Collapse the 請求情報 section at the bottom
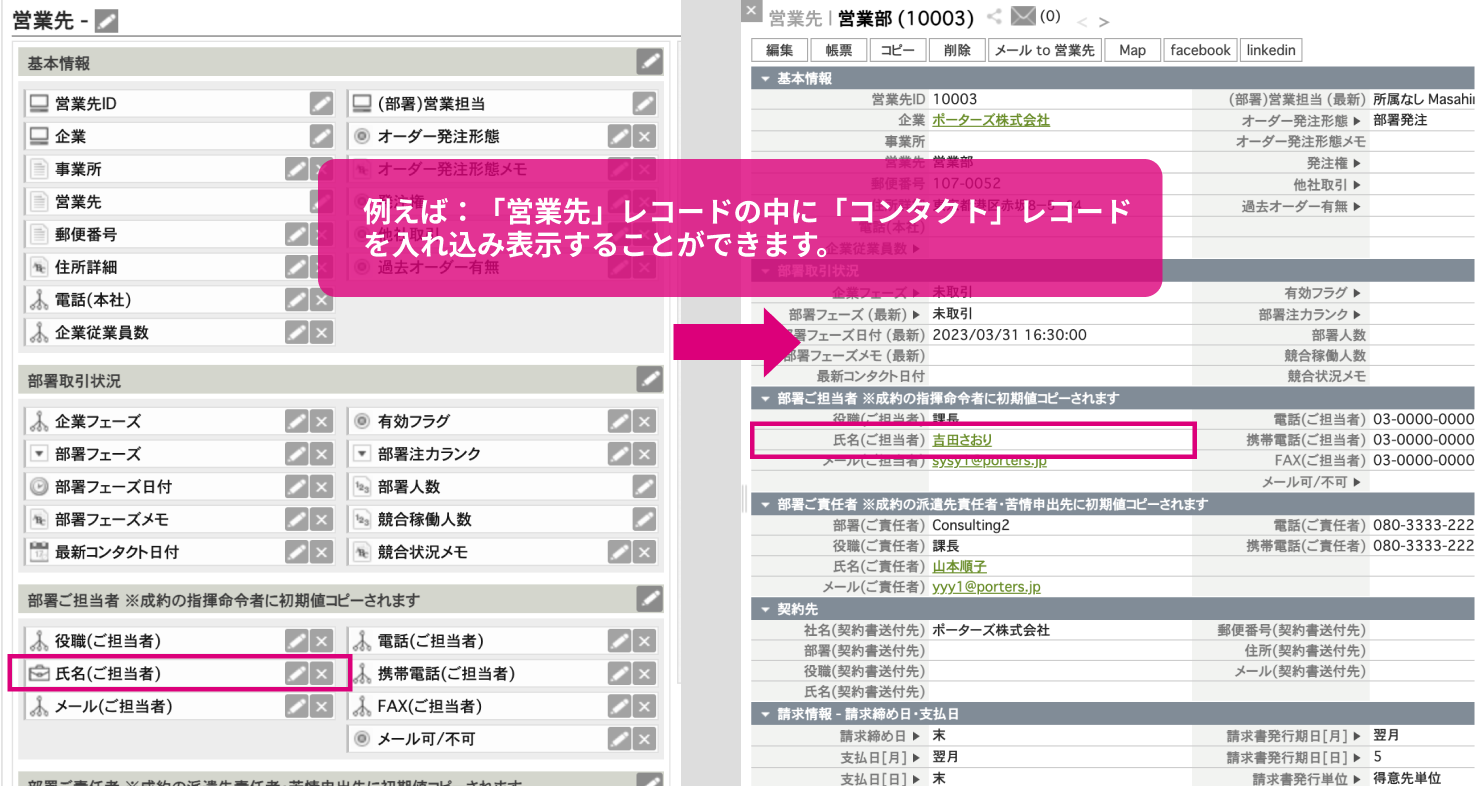 (766, 713)
